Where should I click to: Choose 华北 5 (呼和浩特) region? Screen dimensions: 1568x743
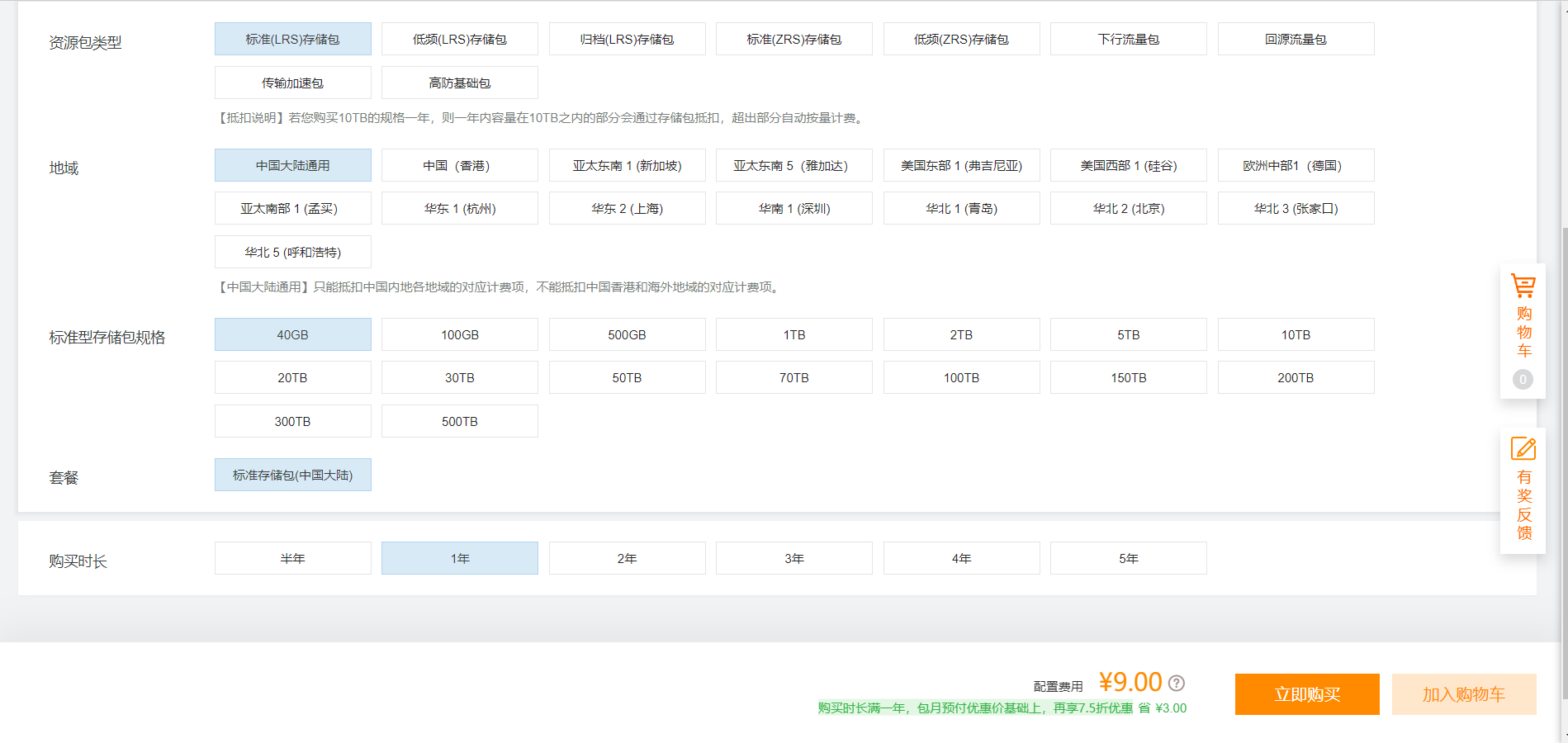pyautogui.click(x=292, y=252)
